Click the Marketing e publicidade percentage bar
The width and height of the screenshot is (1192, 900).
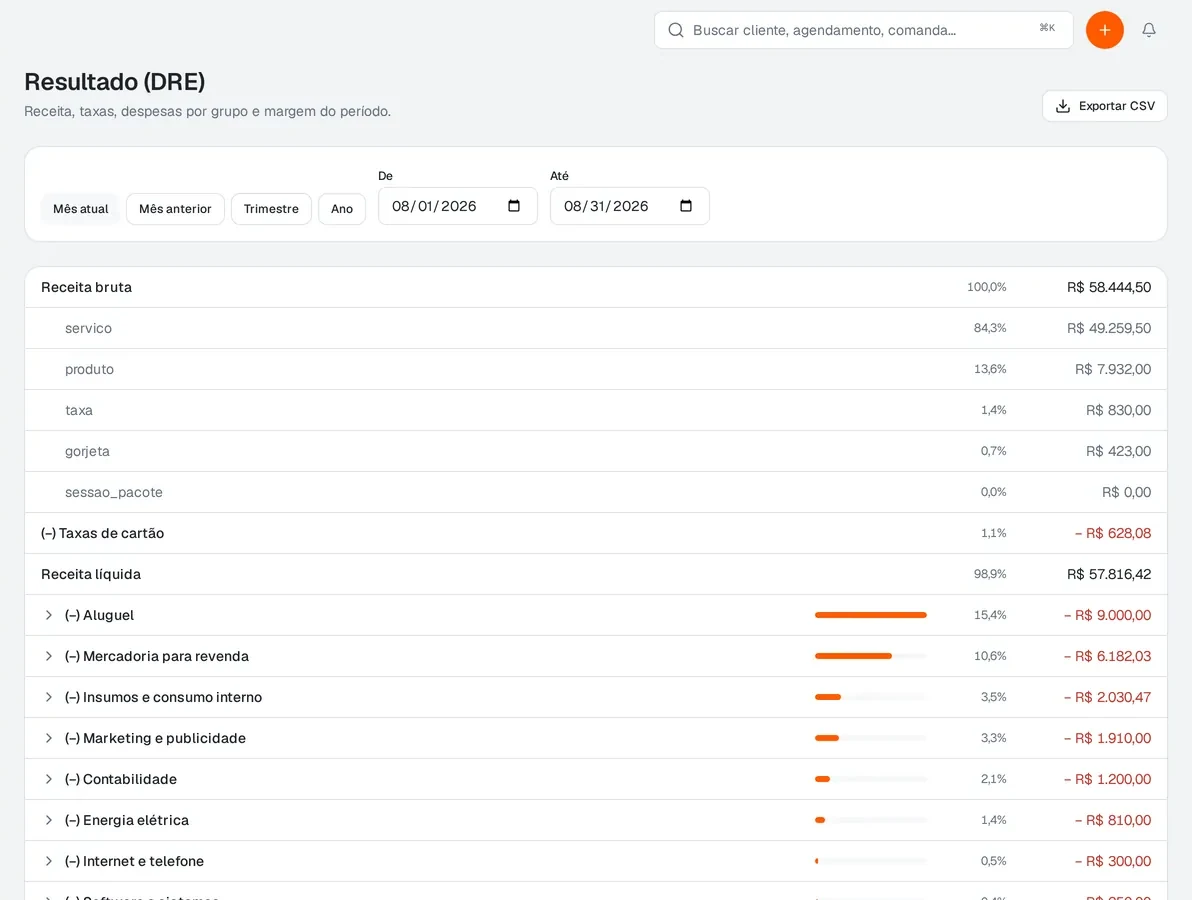(x=870, y=738)
